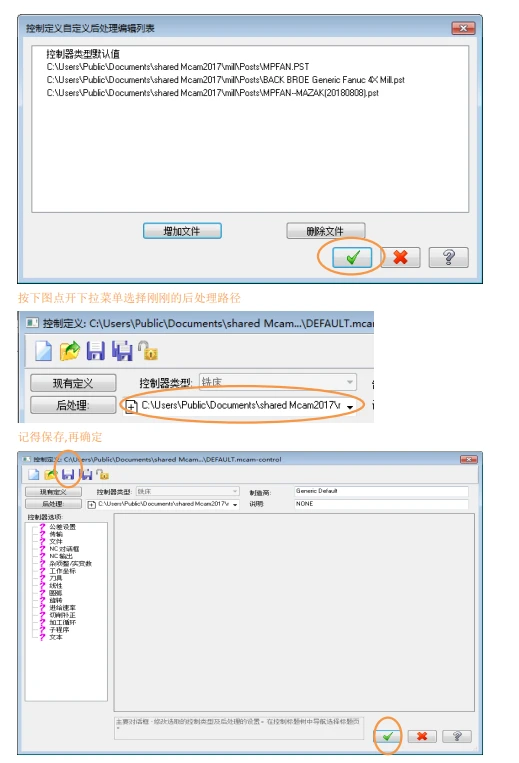Click Save floppy icon in the bottom dialog toolbar
The image size is (519, 763).
(68, 474)
